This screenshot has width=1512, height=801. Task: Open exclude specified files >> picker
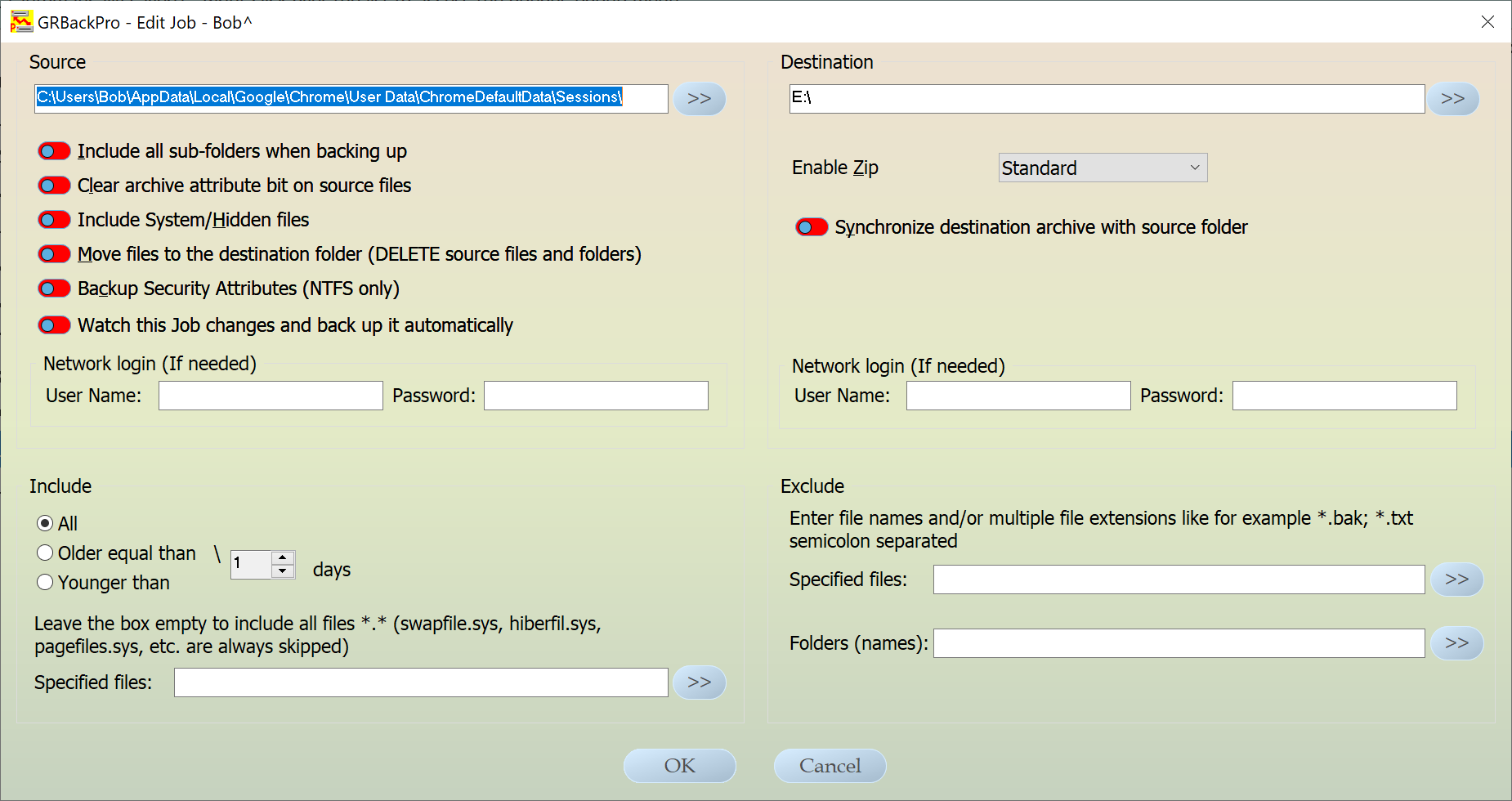click(x=1456, y=579)
